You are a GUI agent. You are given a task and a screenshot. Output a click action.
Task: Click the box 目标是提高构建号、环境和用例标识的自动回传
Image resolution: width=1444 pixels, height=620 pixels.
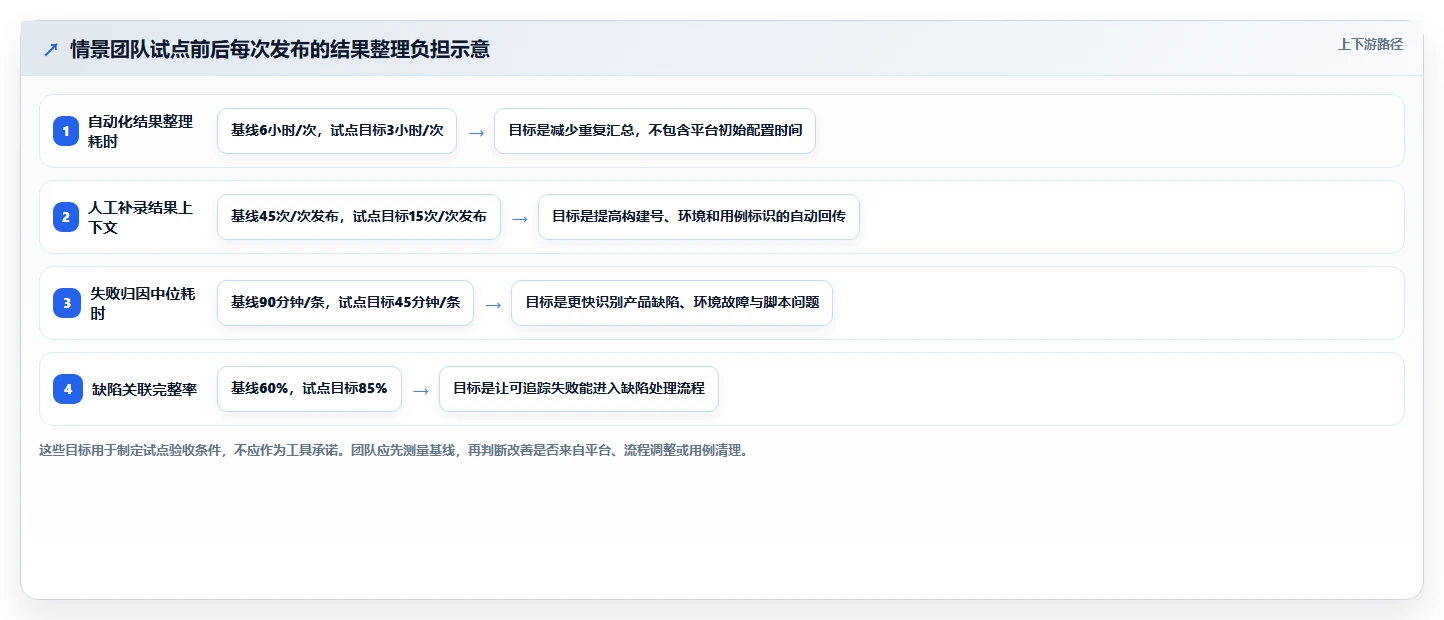tap(699, 217)
